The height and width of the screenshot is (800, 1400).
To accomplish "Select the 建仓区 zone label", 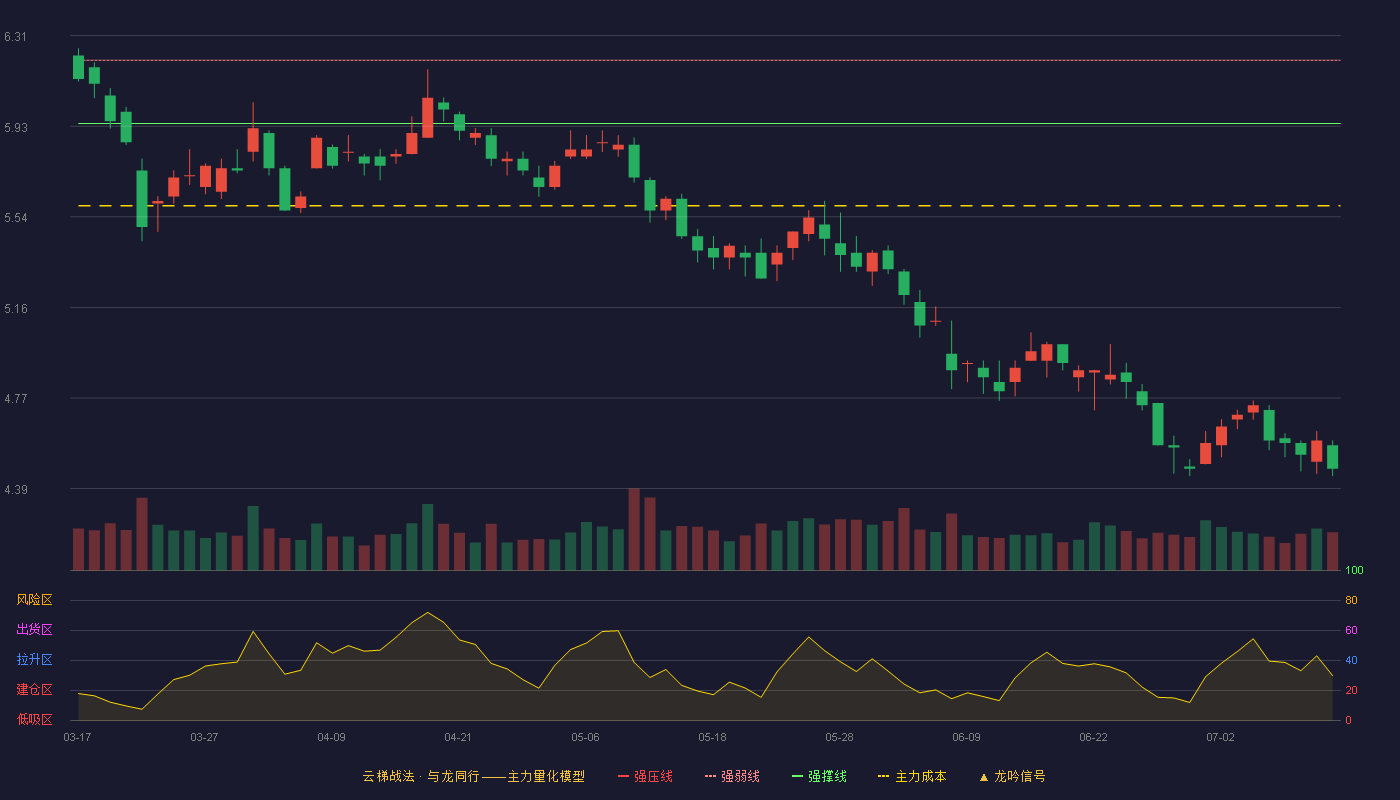I will (34, 690).
